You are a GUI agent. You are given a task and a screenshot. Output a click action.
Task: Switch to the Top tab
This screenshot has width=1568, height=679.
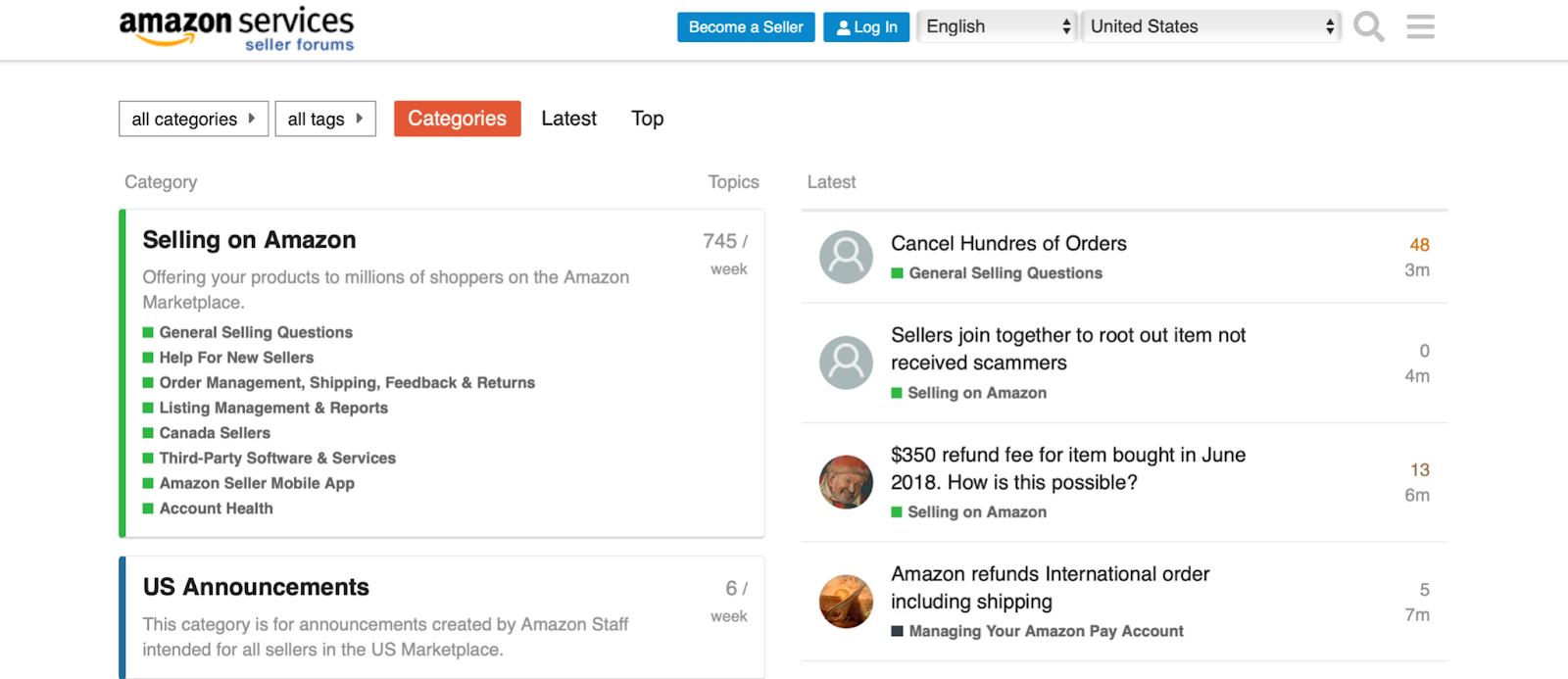[647, 119]
